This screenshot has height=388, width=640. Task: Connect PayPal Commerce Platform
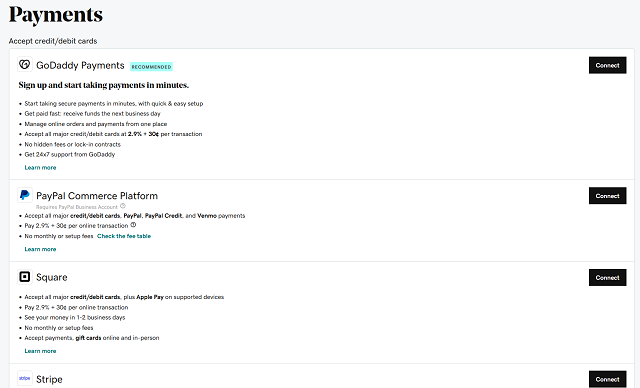coord(607,196)
